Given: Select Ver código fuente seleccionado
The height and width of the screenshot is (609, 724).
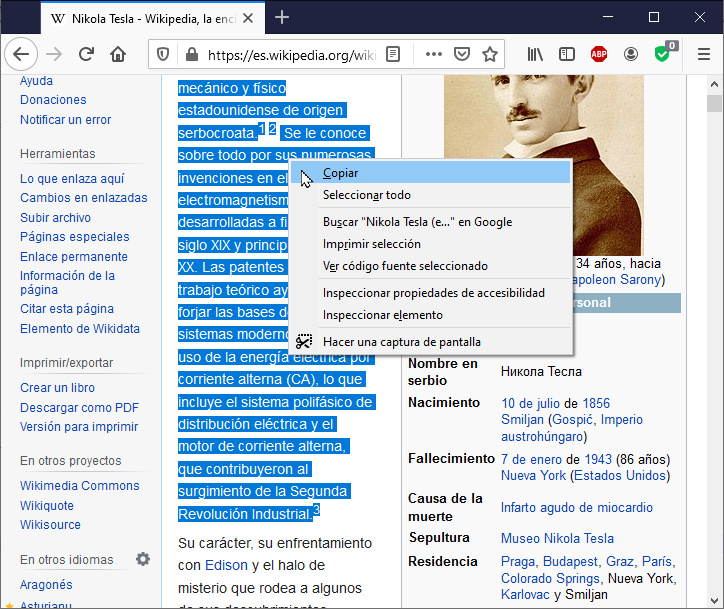Looking at the screenshot, I should [x=429, y=266].
